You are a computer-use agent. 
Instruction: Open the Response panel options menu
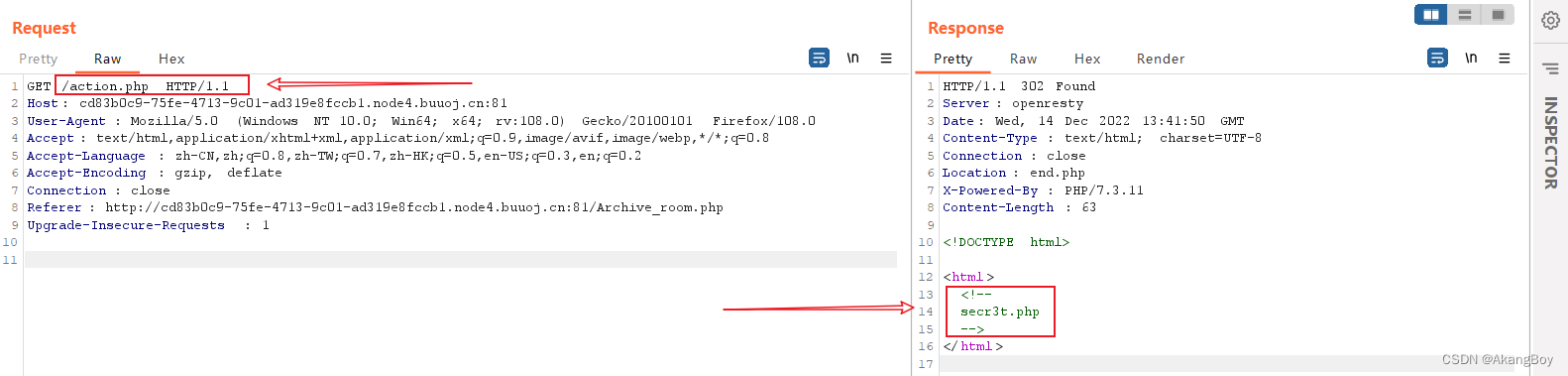[1505, 58]
